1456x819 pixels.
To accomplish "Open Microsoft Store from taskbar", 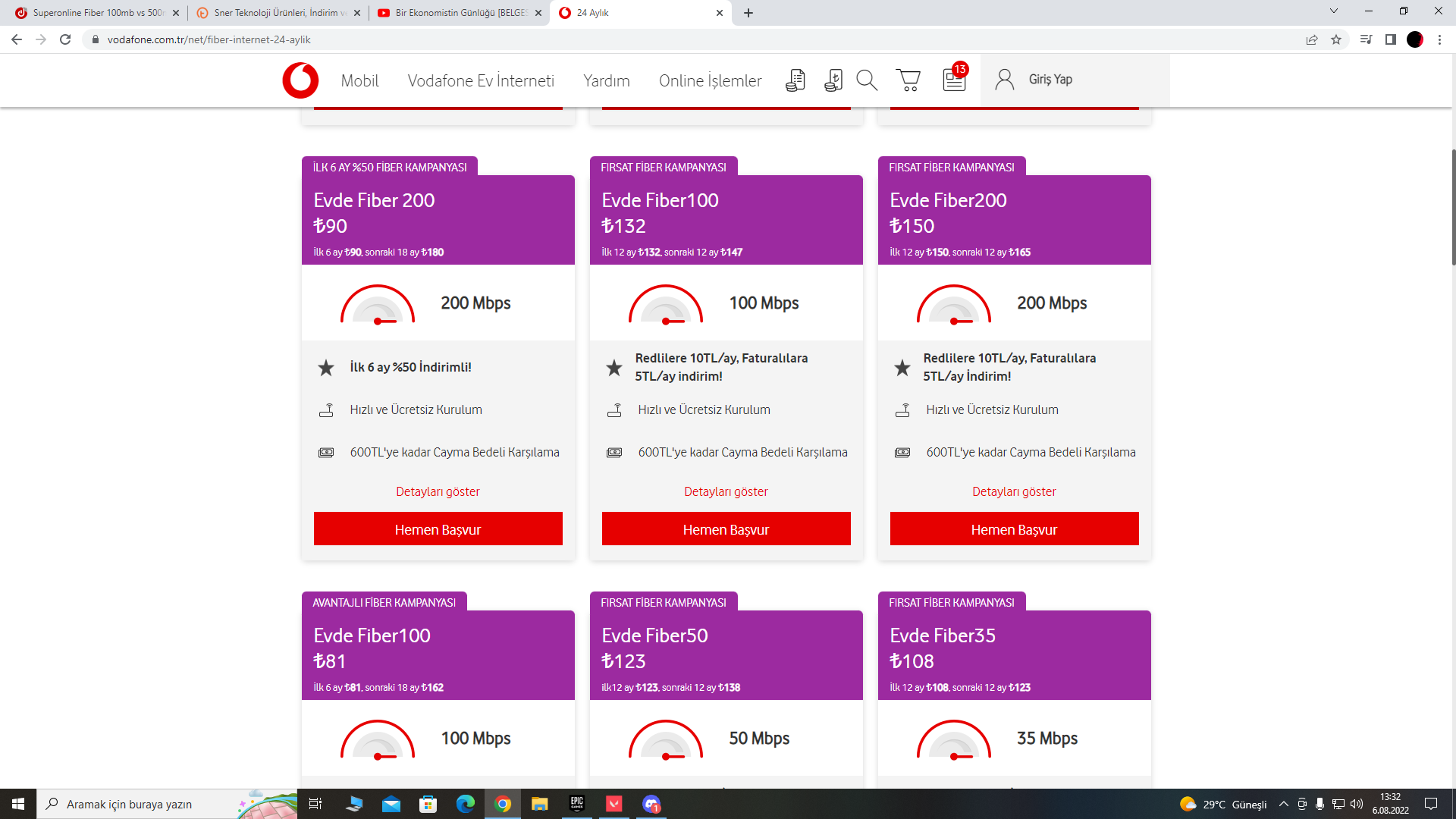I will [428, 804].
